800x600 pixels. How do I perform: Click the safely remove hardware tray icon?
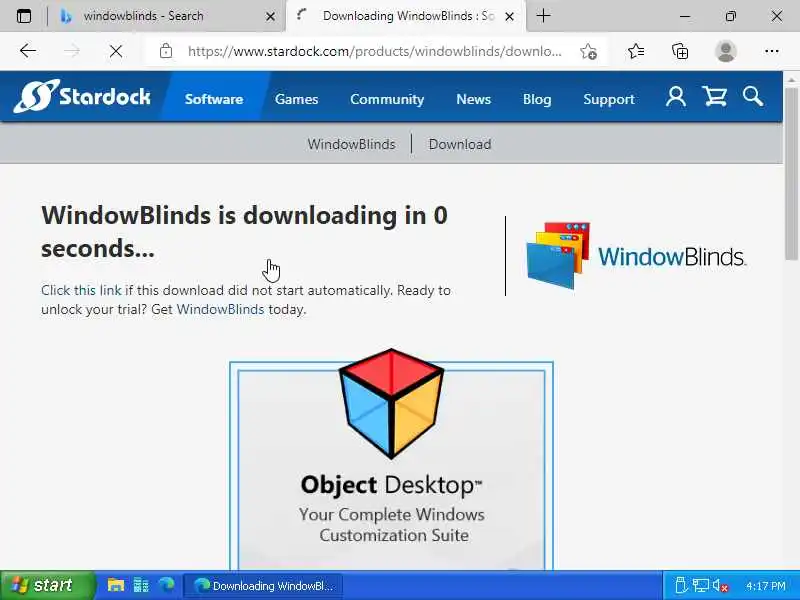coord(681,586)
